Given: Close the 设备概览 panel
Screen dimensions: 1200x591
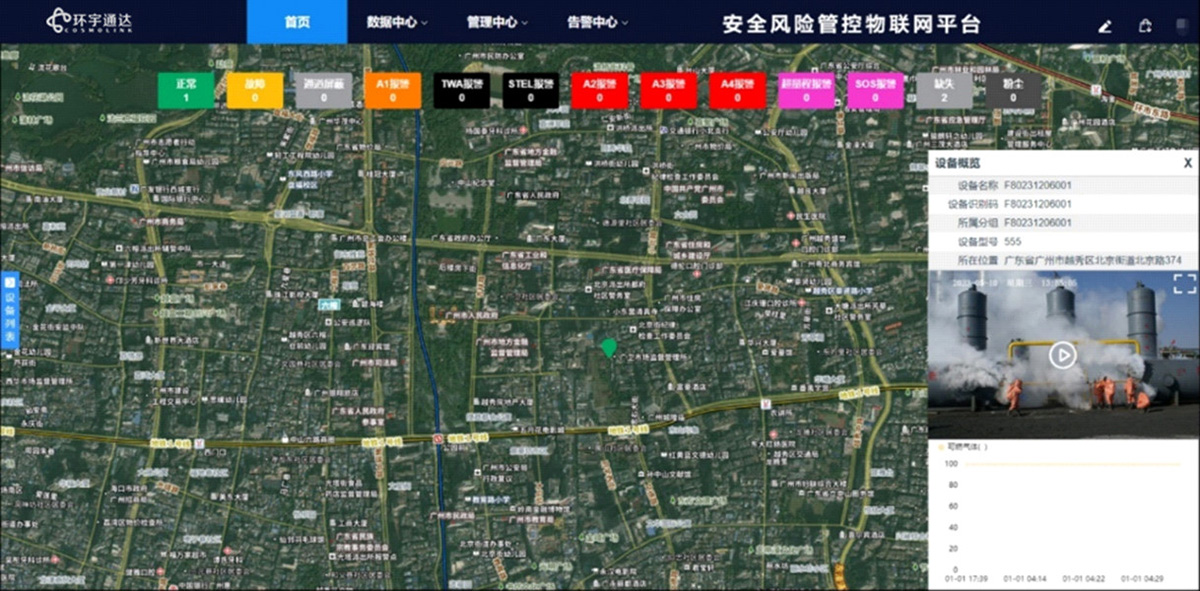Looking at the screenshot, I should (1187, 163).
